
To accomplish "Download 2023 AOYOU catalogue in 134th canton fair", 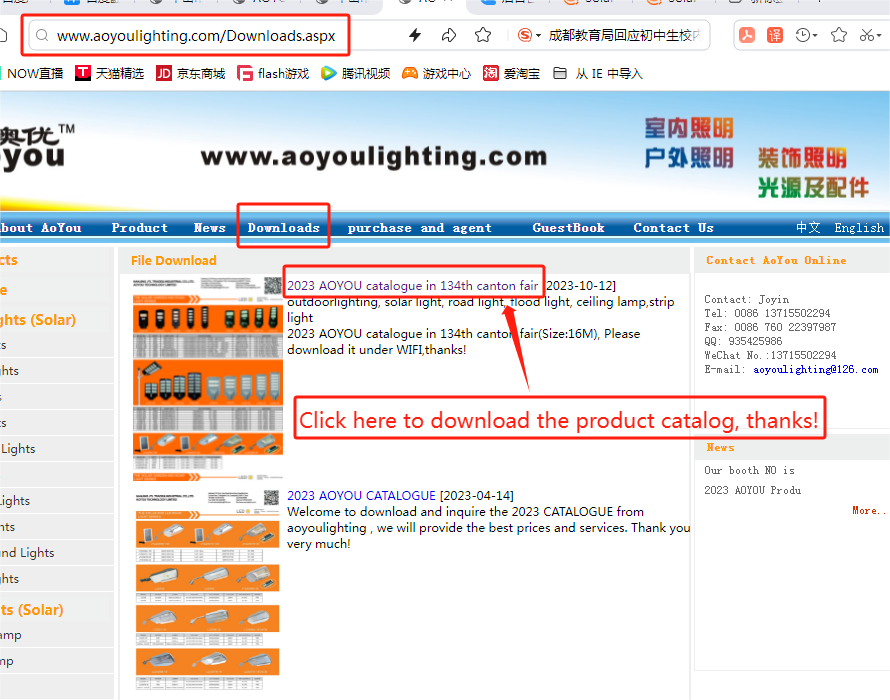I will [412, 286].
